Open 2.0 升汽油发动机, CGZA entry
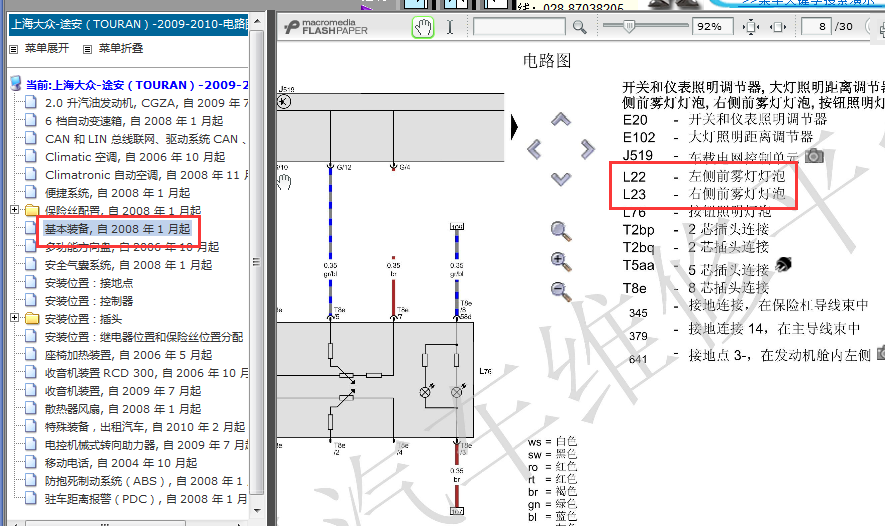The height and width of the screenshot is (526, 885). click(146, 103)
